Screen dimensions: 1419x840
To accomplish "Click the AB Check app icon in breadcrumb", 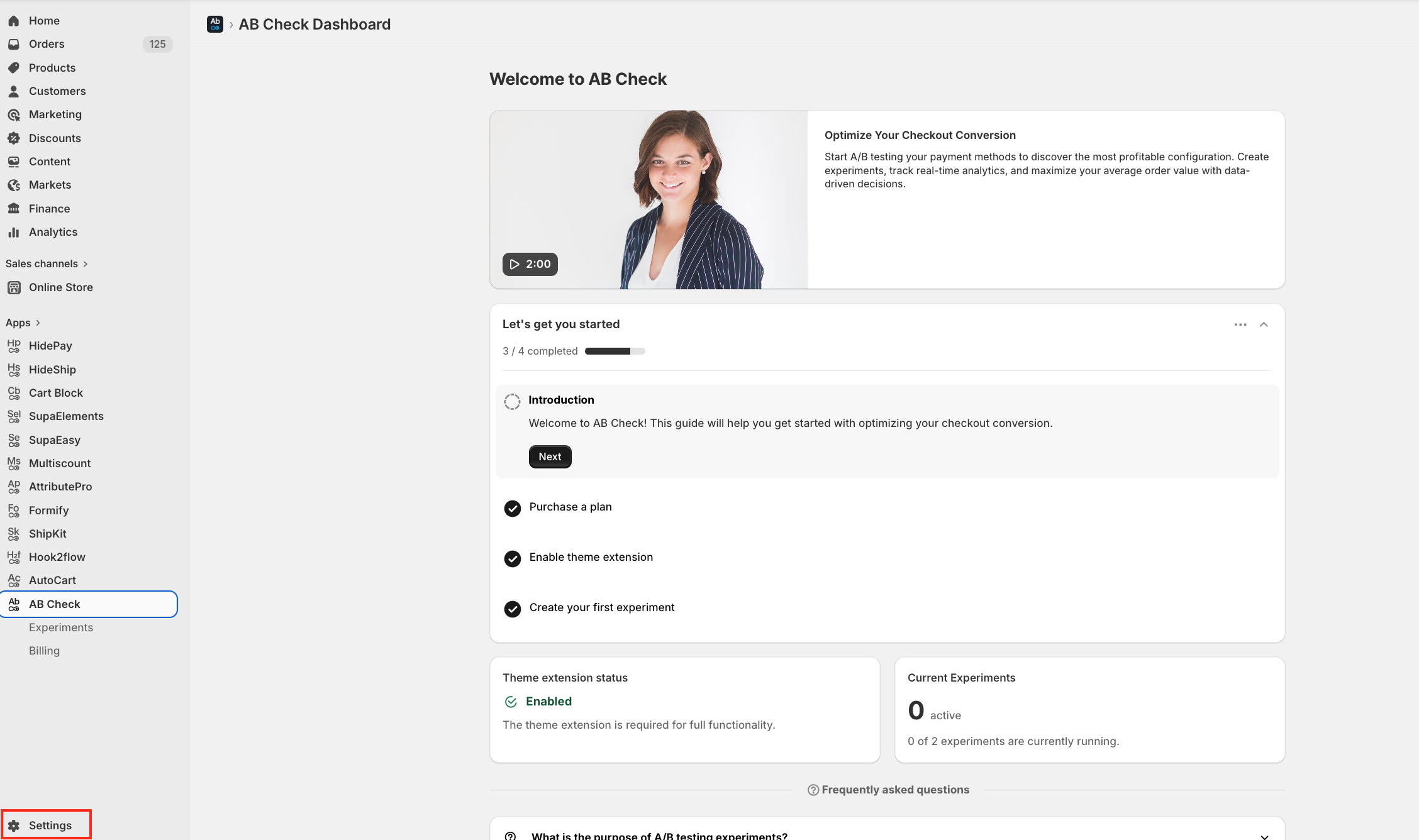I will pos(215,25).
